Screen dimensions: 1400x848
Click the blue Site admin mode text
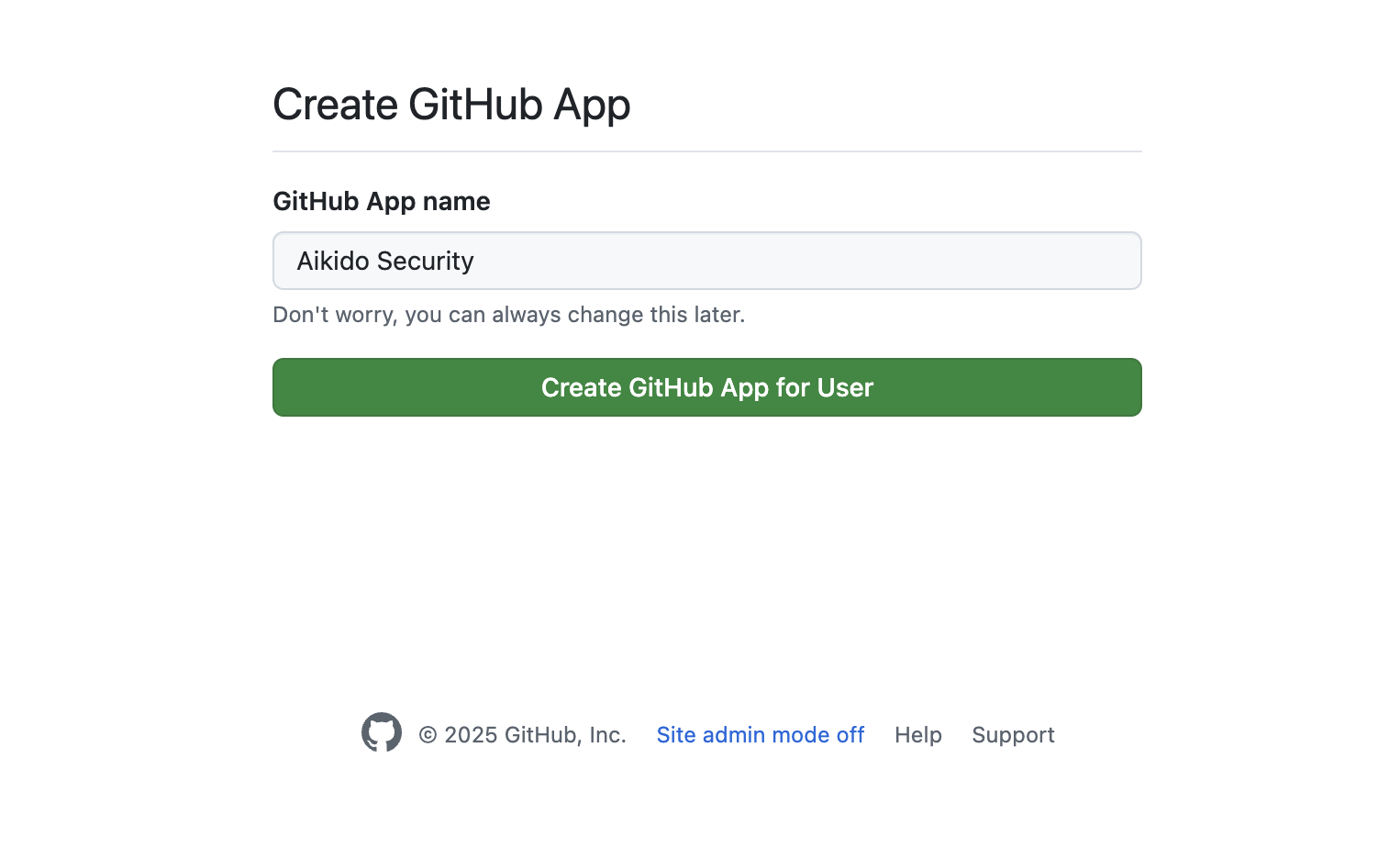click(760, 735)
